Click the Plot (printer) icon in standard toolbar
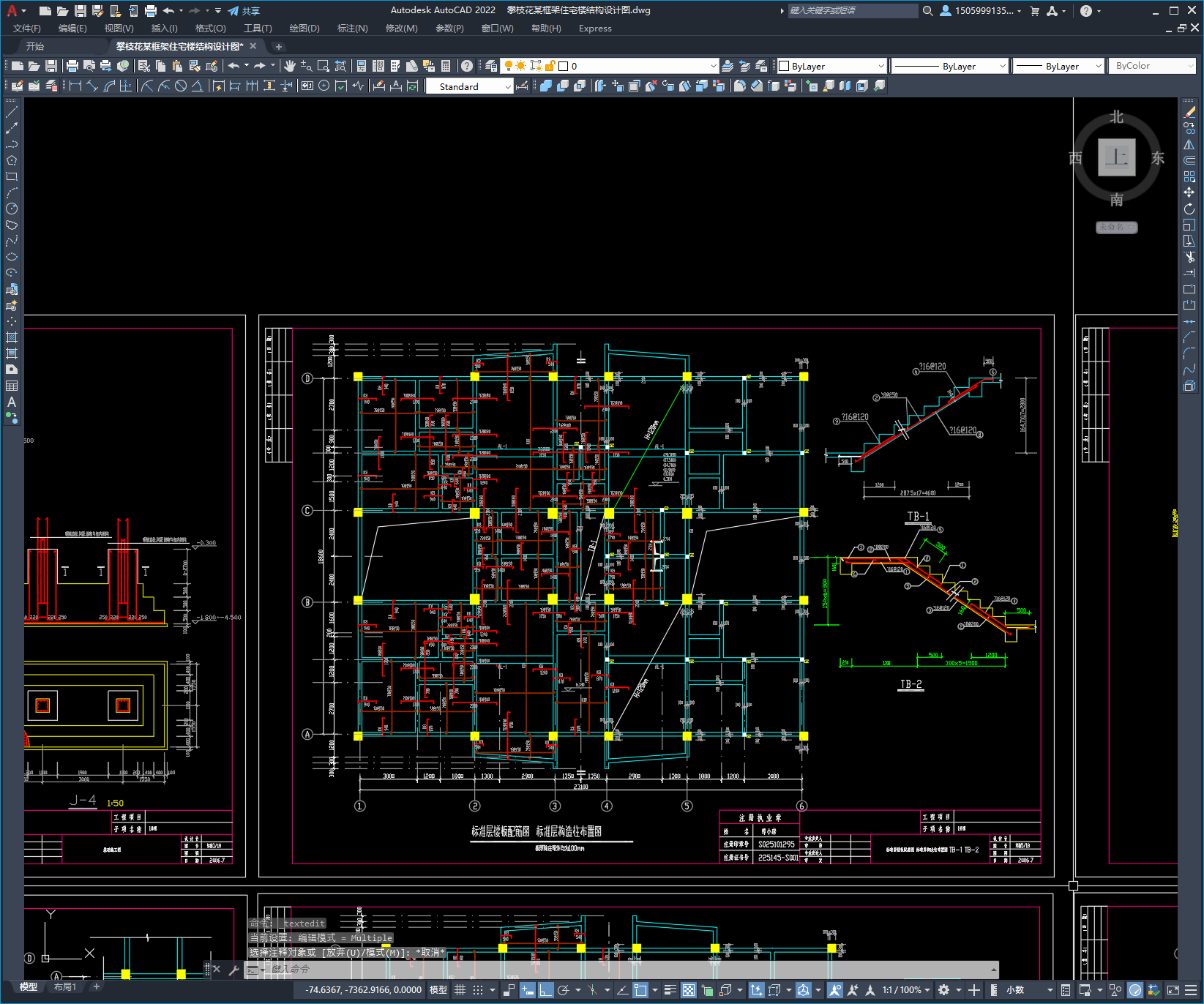The image size is (1204, 1004). 72,66
